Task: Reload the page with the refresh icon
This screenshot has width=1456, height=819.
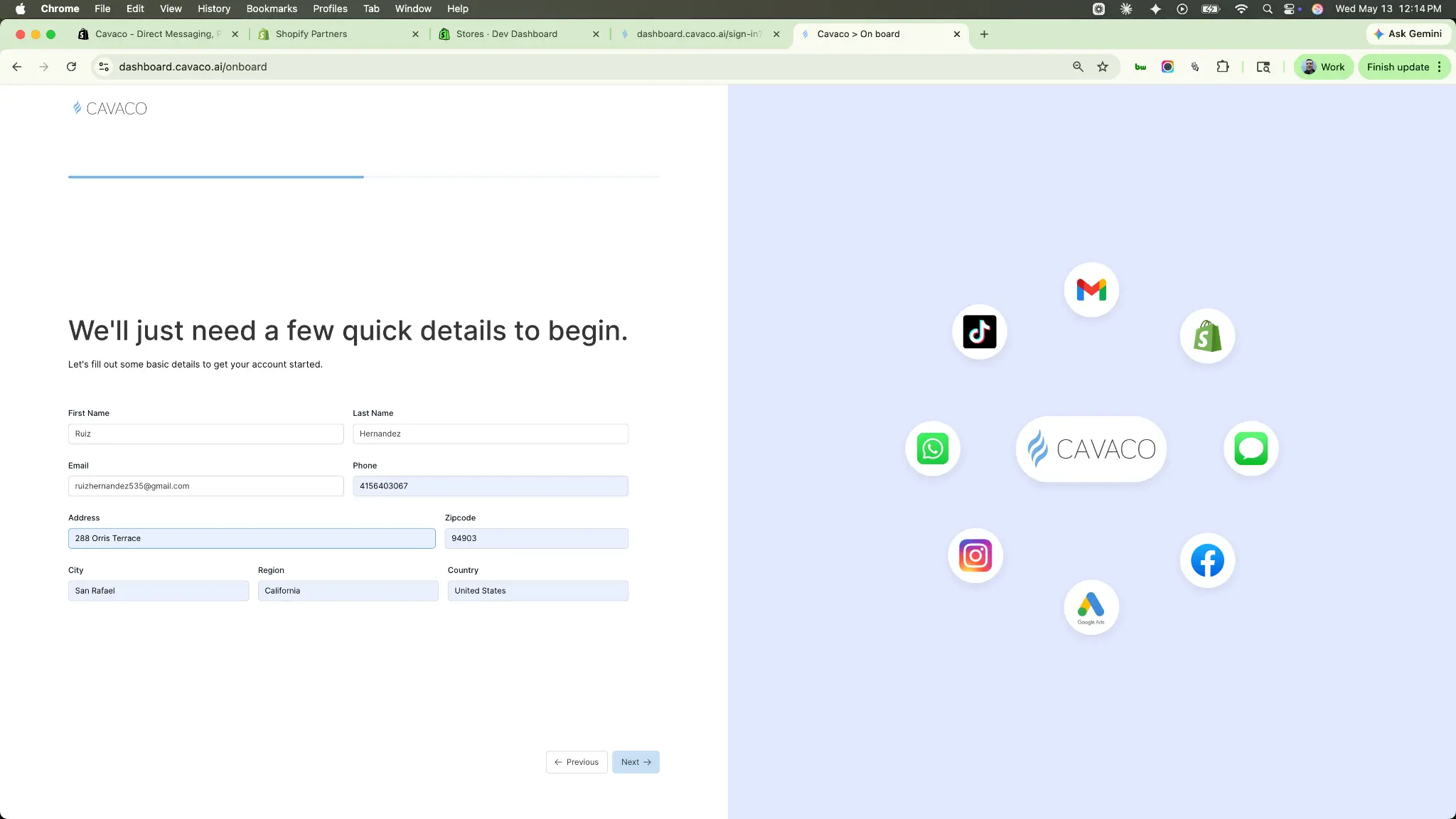Action: click(71, 67)
